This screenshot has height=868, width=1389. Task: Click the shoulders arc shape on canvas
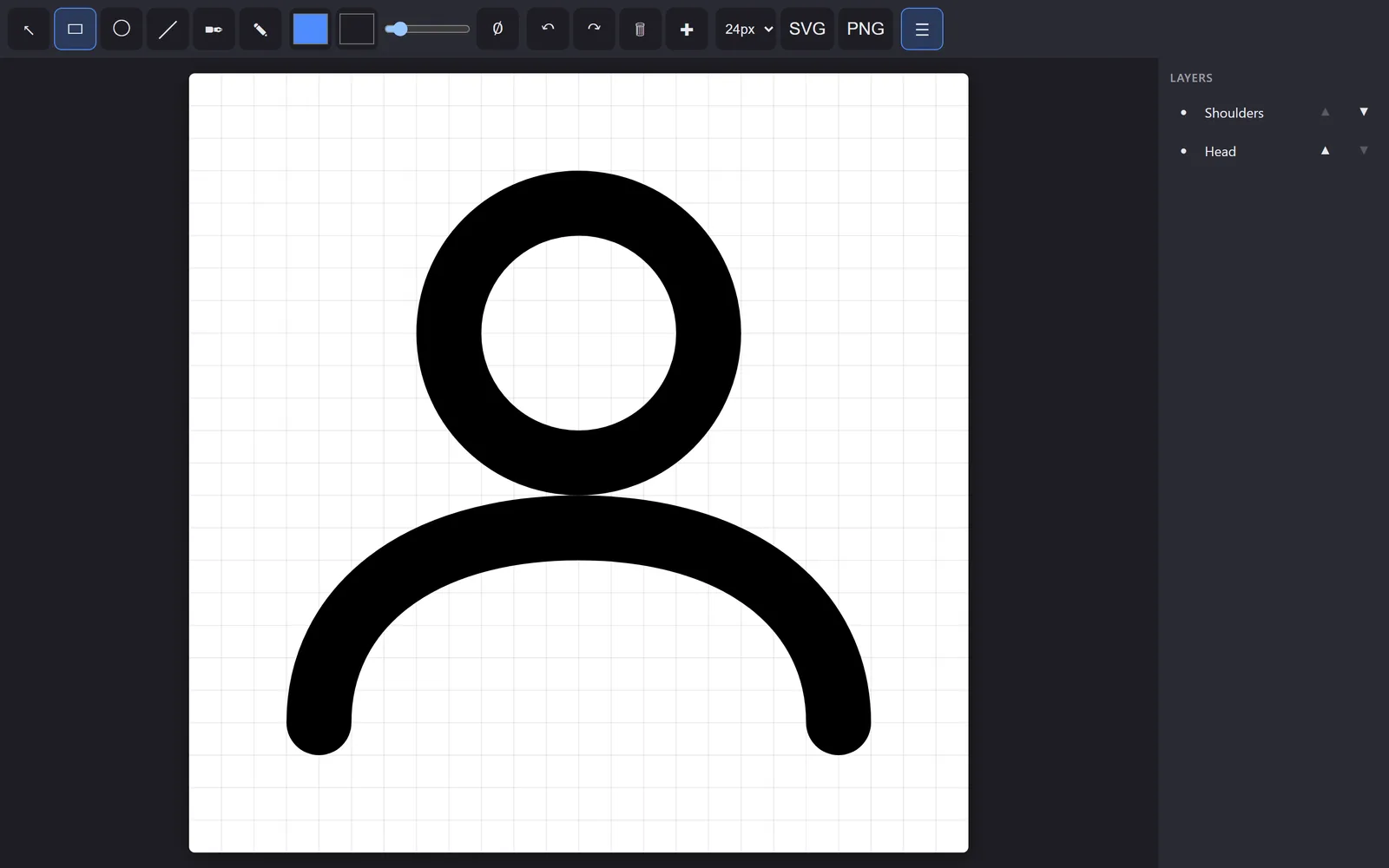click(578, 528)
